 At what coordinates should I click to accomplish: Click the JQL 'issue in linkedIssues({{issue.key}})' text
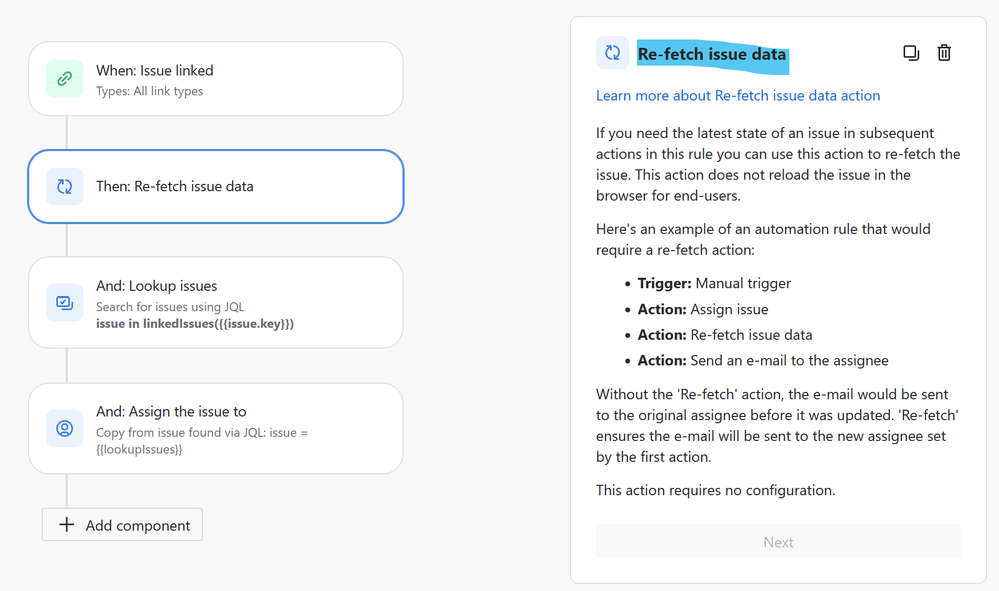(195, 324)
